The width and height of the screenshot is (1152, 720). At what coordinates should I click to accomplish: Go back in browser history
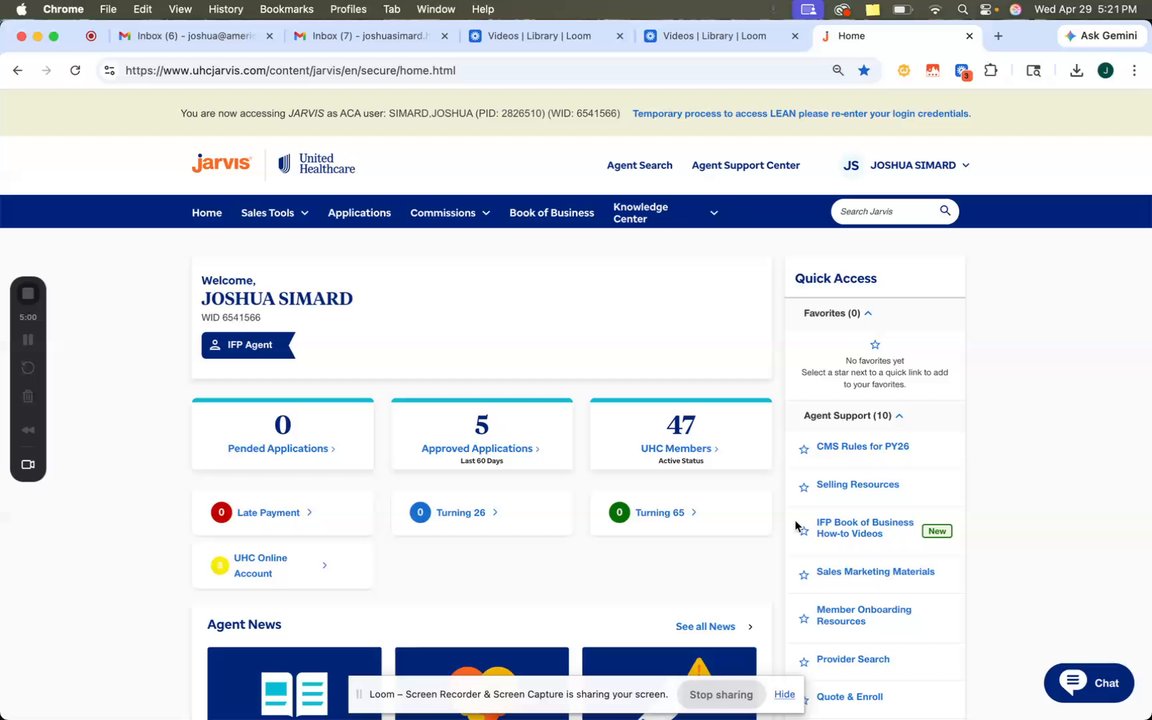(18, 71)
